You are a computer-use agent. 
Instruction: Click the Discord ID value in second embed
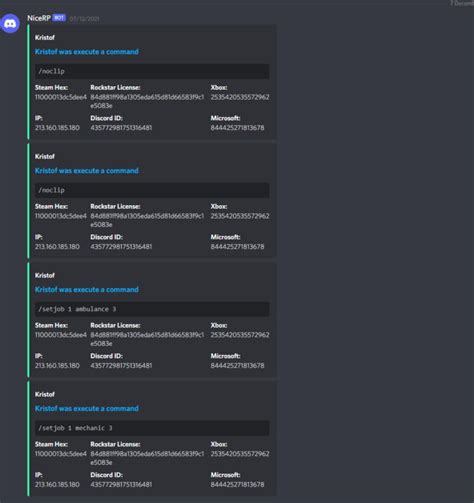pyautogui.click(x=121, y=247)
